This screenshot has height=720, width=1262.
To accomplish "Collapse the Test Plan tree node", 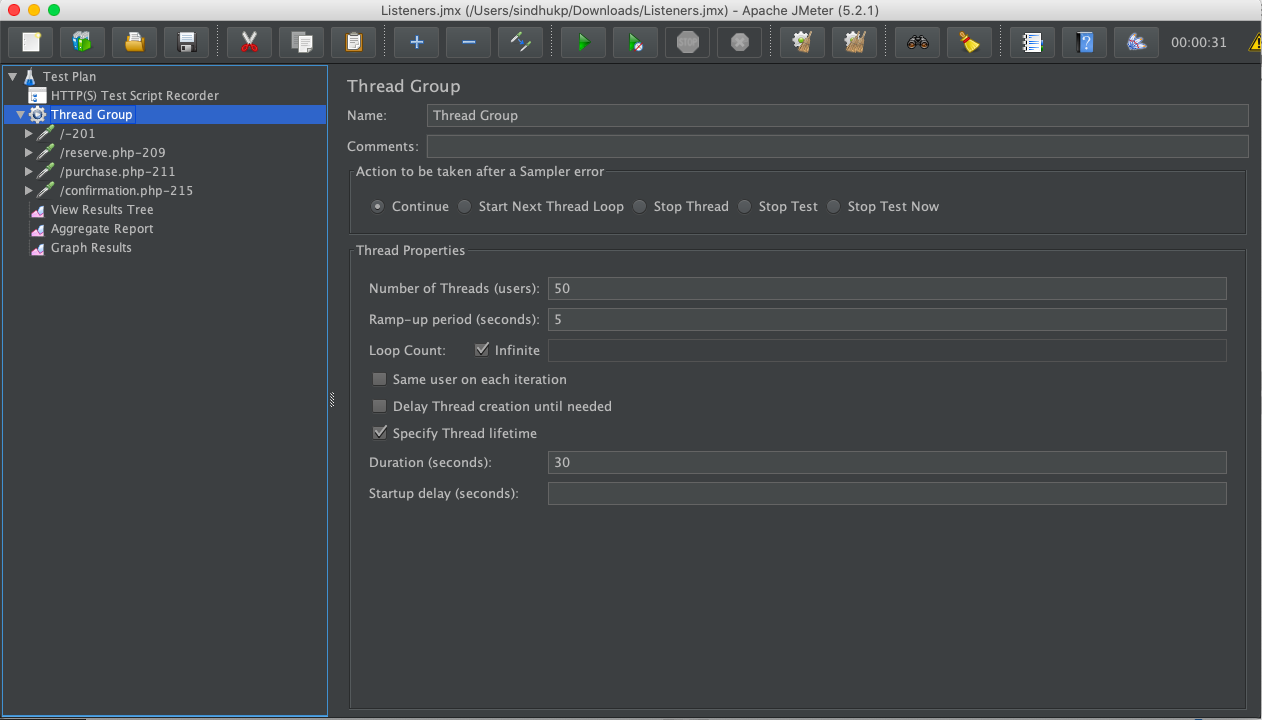I will 12,76.
